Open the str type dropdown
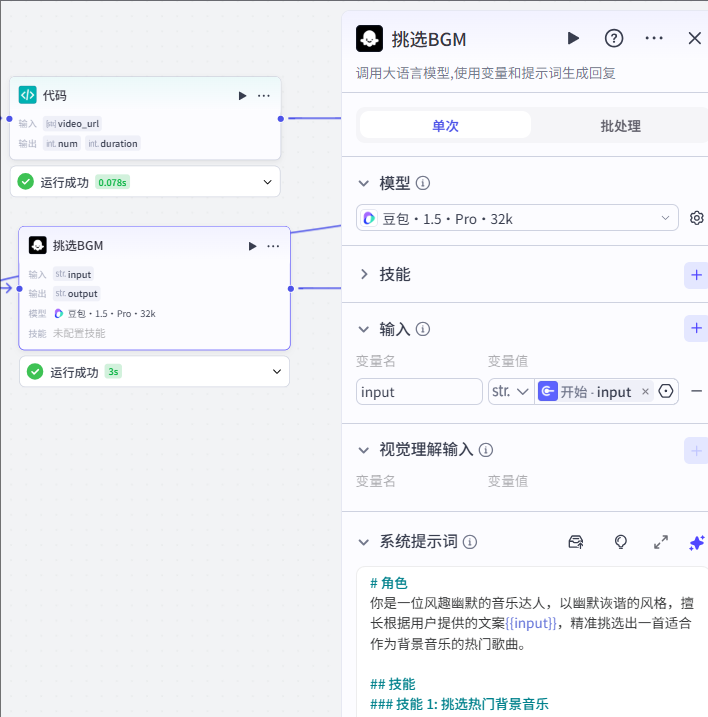708x717 pixels. [x=510, y=391]
